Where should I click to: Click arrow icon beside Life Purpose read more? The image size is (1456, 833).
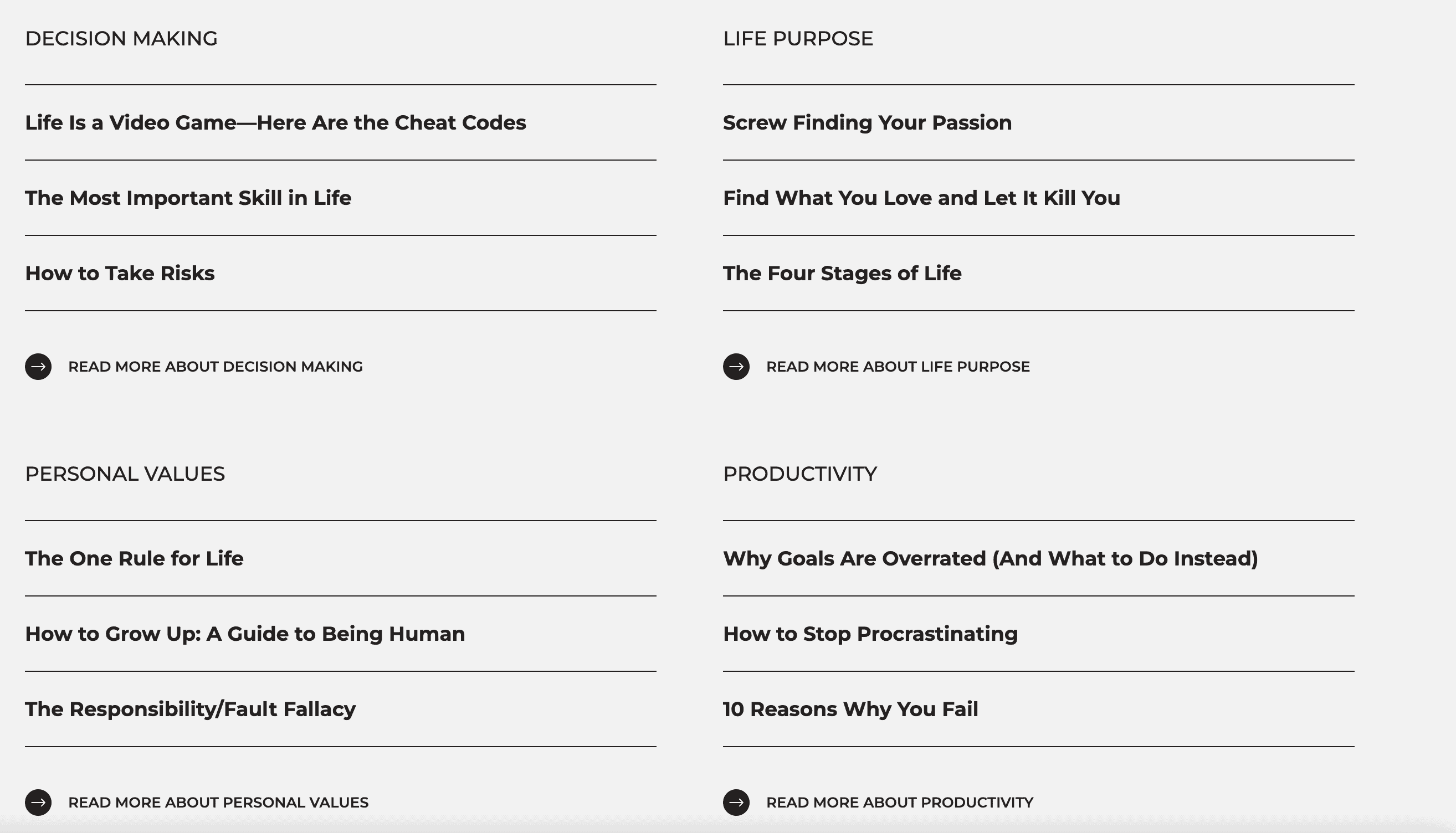tap(736, 367)
